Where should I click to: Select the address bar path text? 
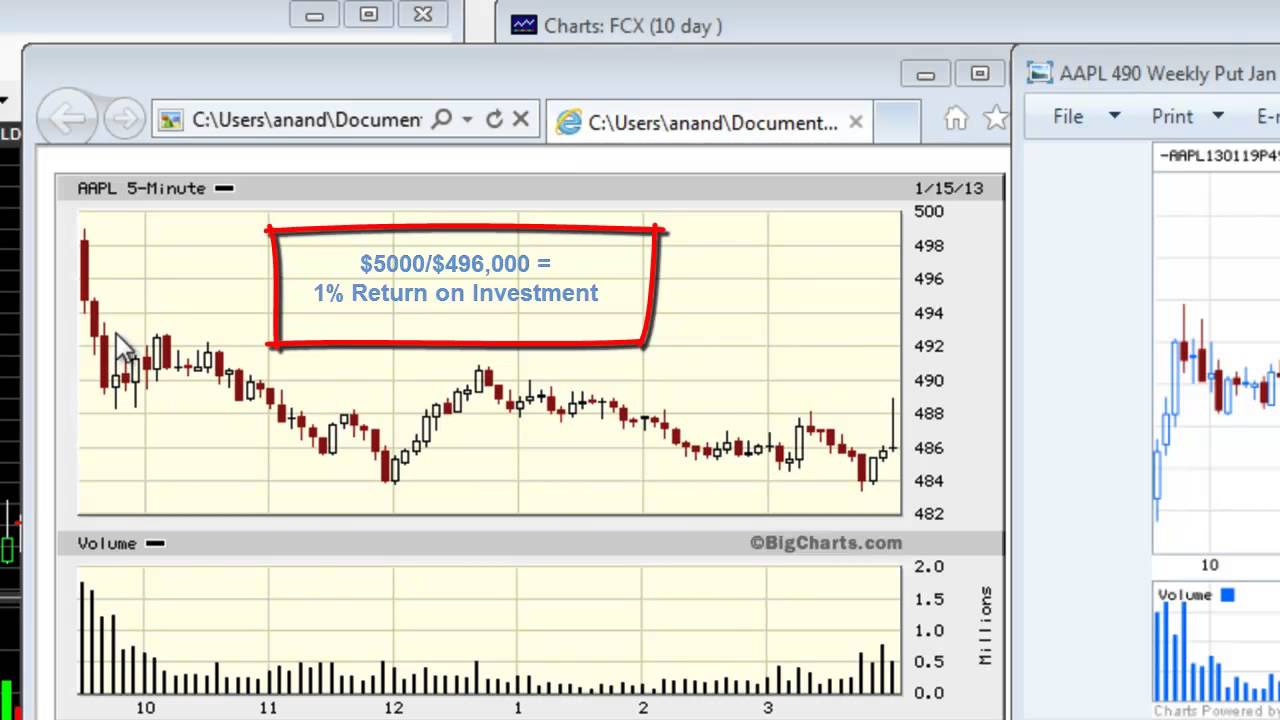pyautogui.click(x=307, y=120)
